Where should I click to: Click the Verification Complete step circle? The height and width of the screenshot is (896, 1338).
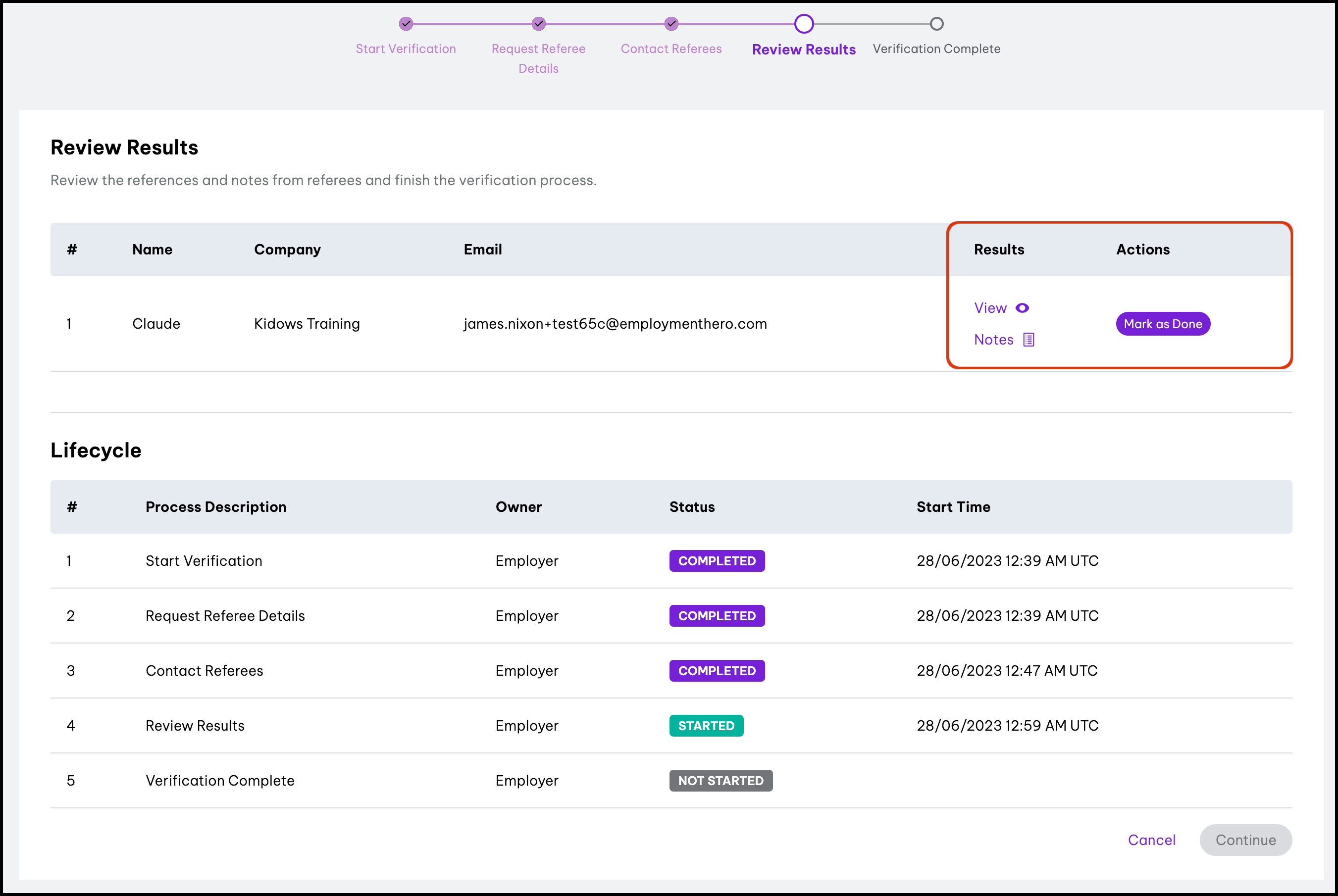[x=936, y=24]
